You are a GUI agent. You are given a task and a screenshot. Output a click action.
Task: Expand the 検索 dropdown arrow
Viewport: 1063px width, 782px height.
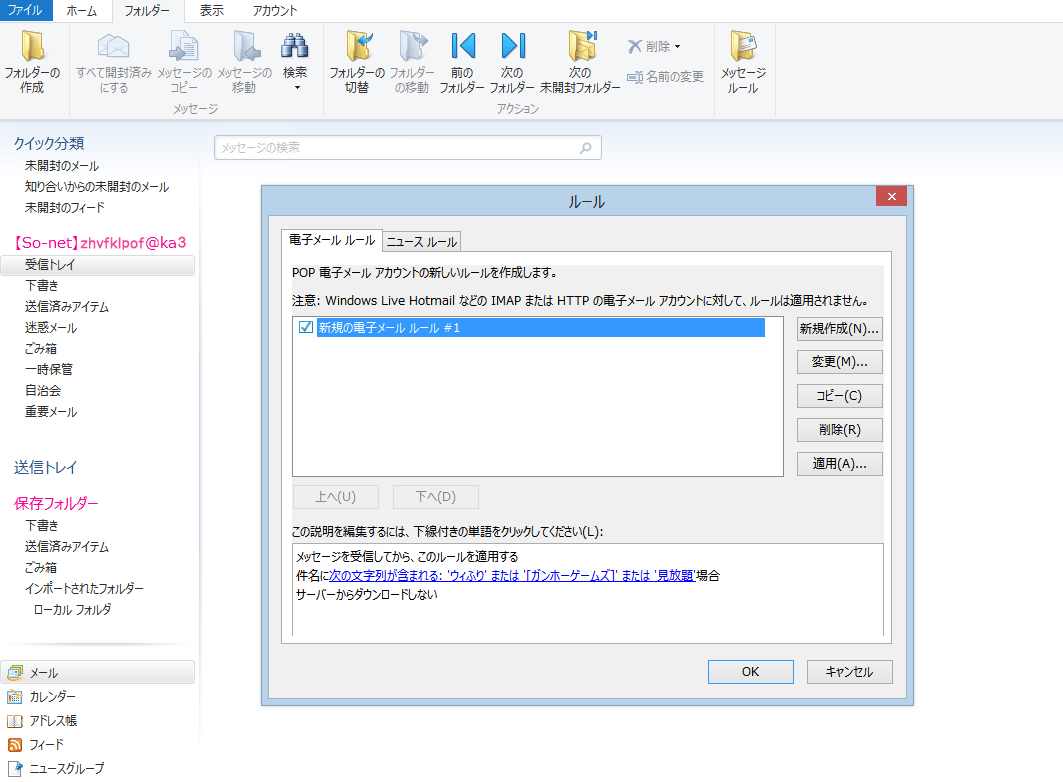[x=296, y=88]
